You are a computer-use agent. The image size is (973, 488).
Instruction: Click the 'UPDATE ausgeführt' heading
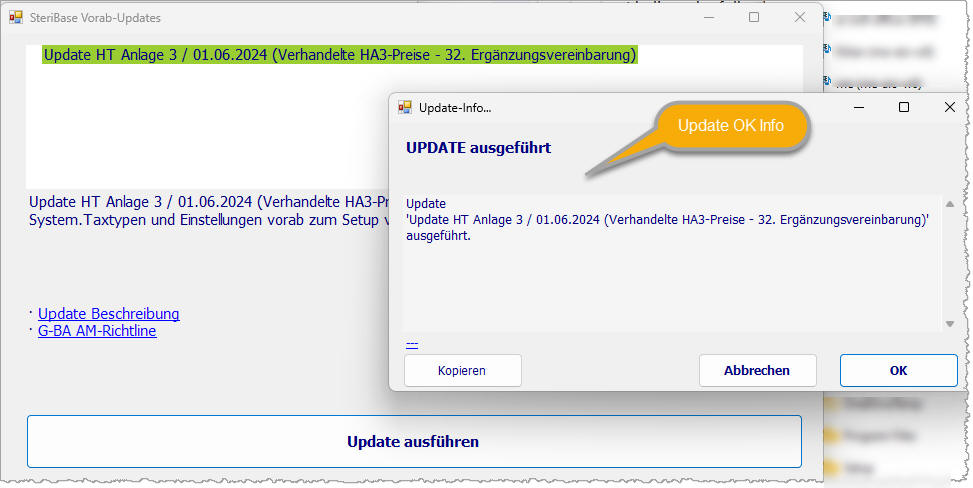(478, 148)
